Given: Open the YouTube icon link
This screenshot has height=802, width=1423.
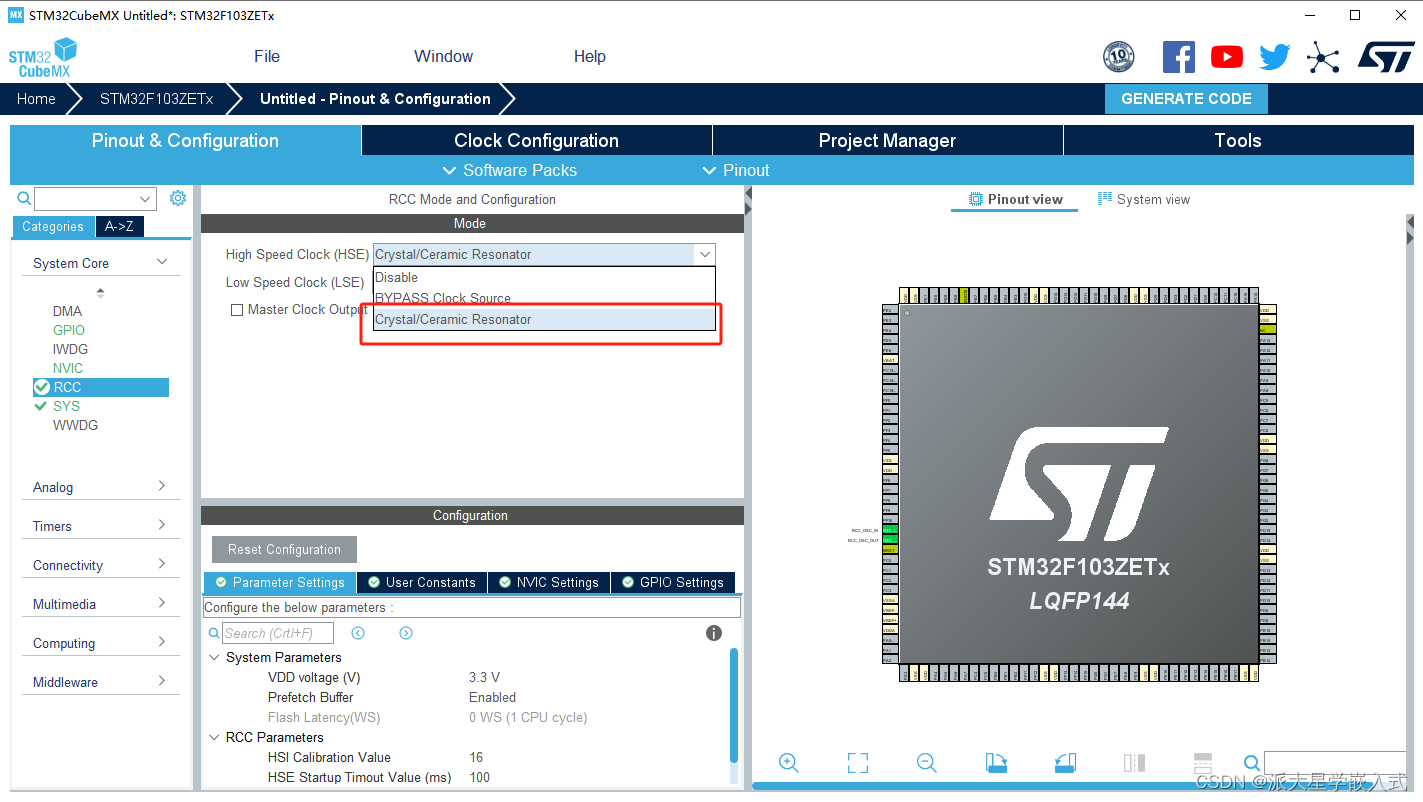Looking at the screenshot, I should (x=1227, y=57).
